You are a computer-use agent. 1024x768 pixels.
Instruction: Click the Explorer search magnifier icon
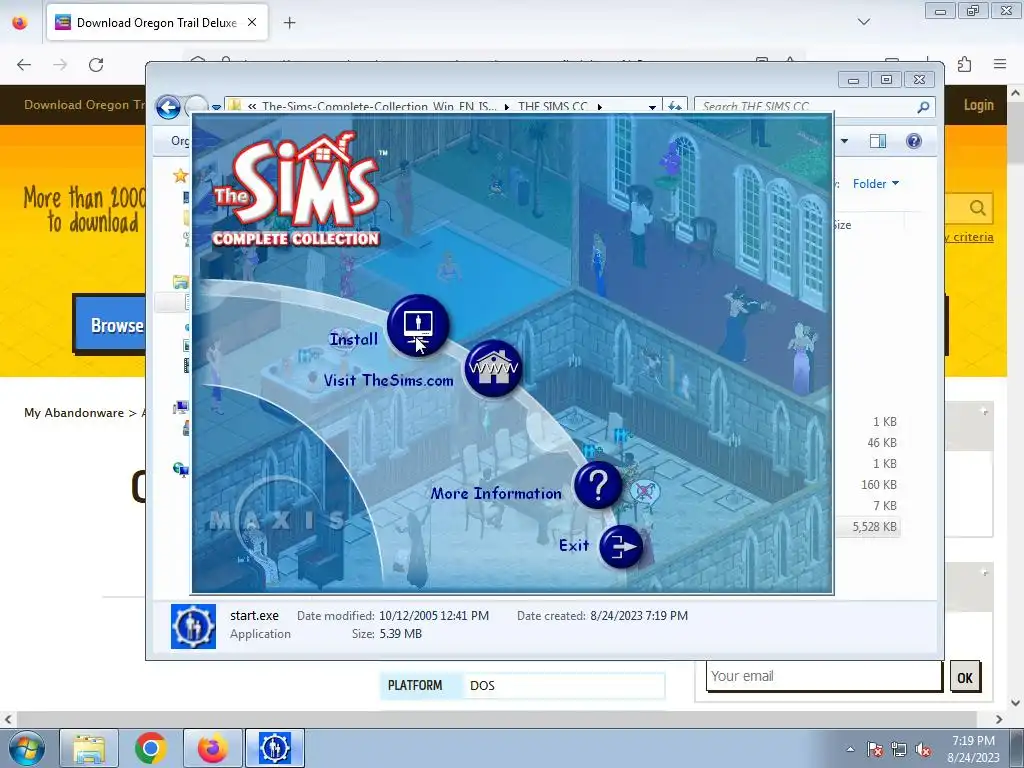click(923, 106)
